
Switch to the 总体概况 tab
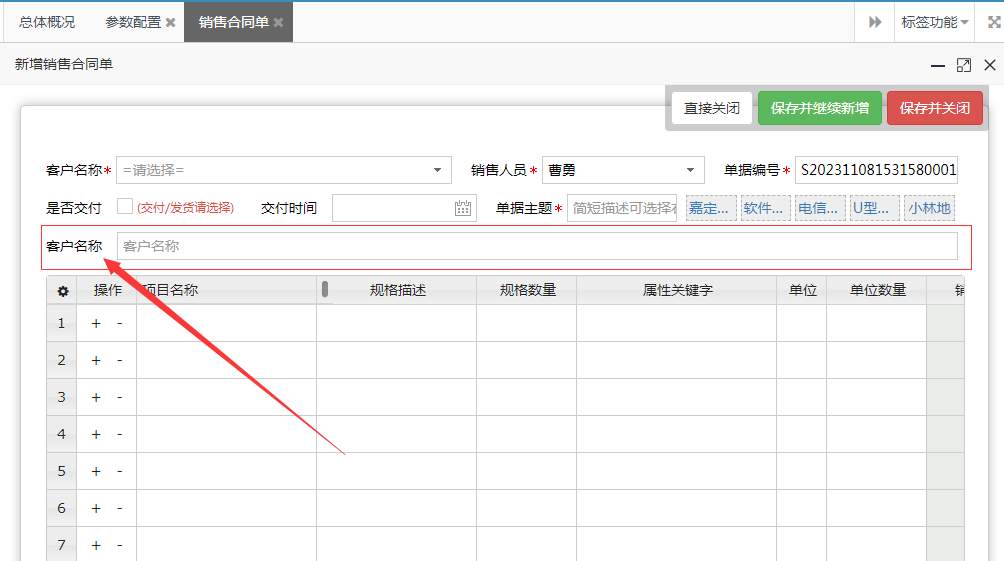point(47,22)
